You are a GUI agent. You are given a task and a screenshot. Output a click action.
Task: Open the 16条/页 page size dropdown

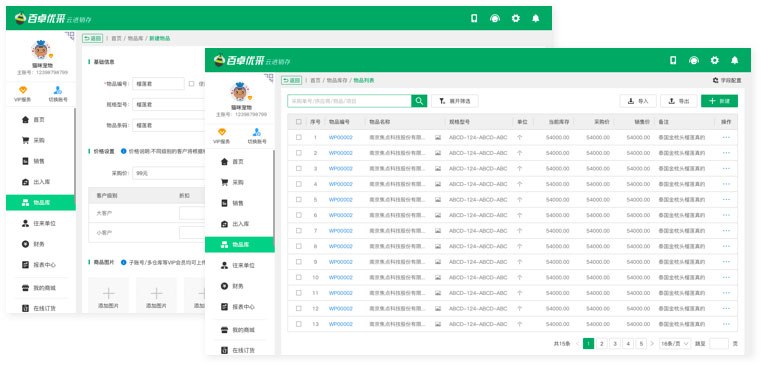click(675, 344)
